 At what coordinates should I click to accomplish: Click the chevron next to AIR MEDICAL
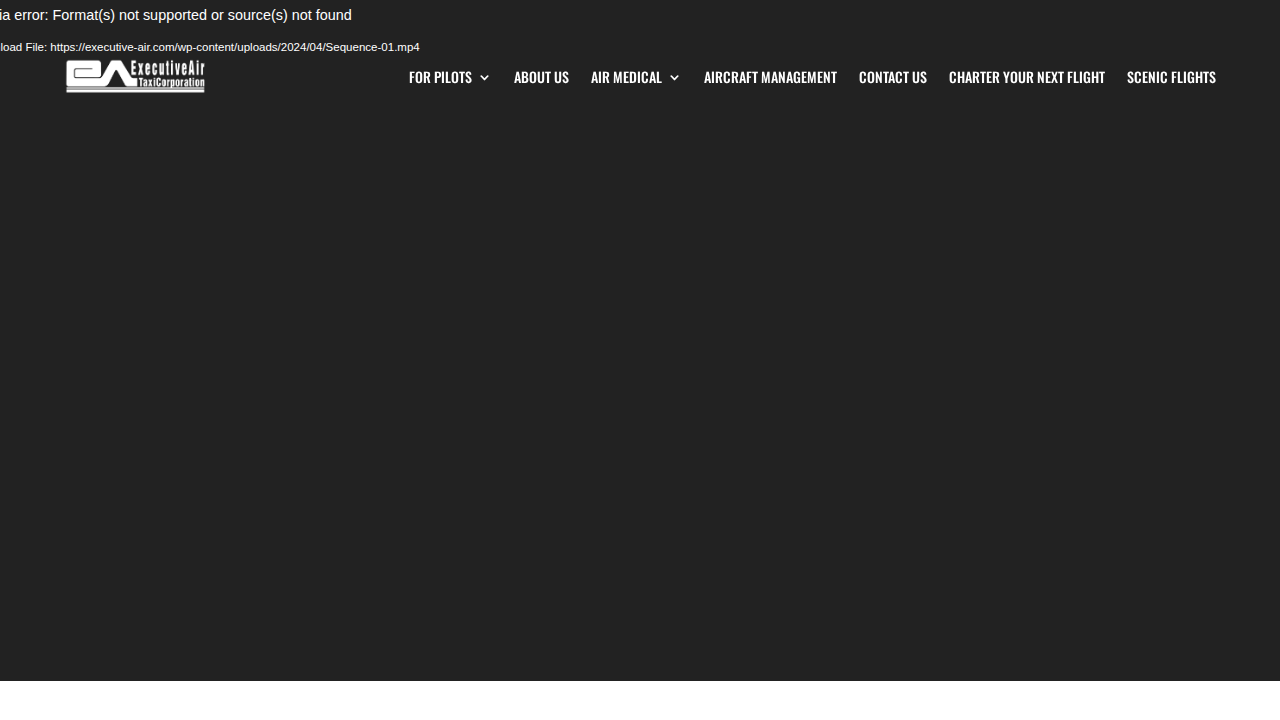click(674, 76)
